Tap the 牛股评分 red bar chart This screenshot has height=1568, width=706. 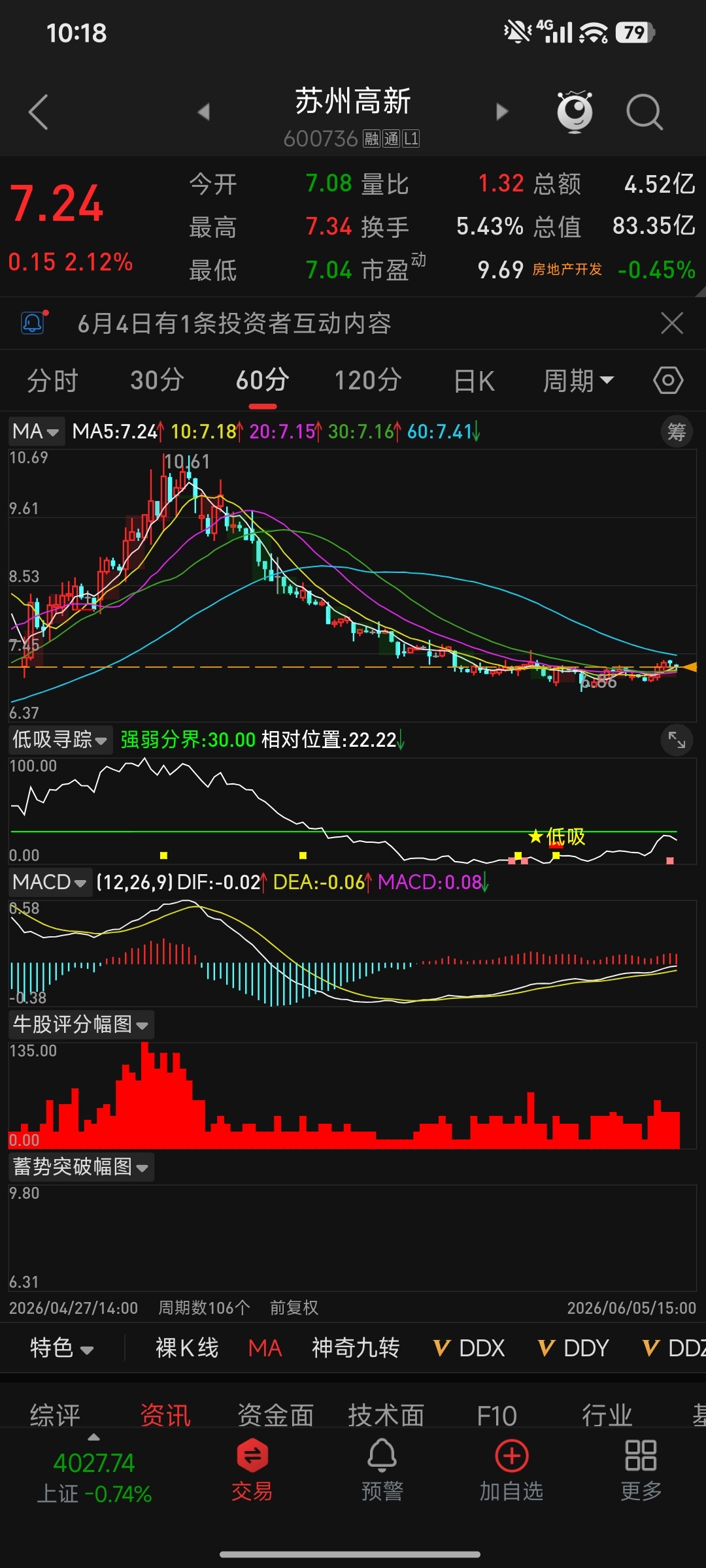(353, 1095)
